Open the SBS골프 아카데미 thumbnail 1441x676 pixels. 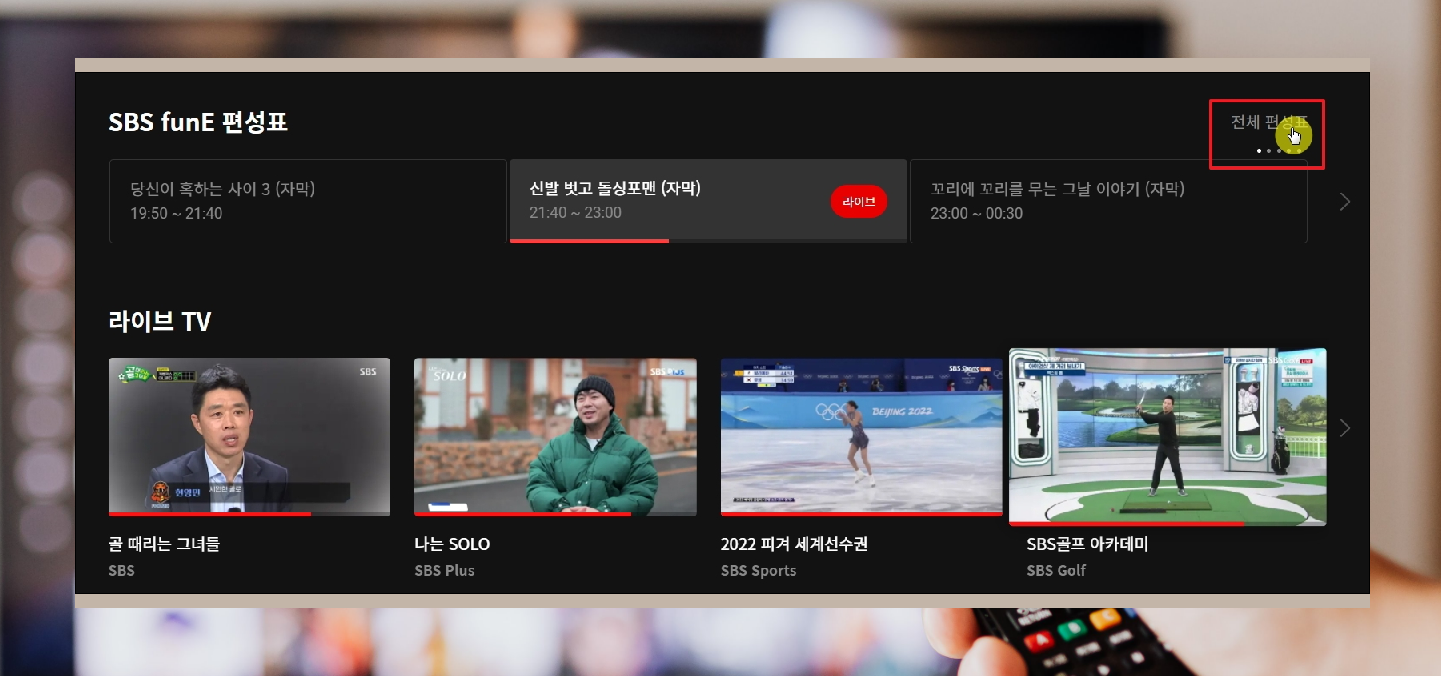(1168, 436)
